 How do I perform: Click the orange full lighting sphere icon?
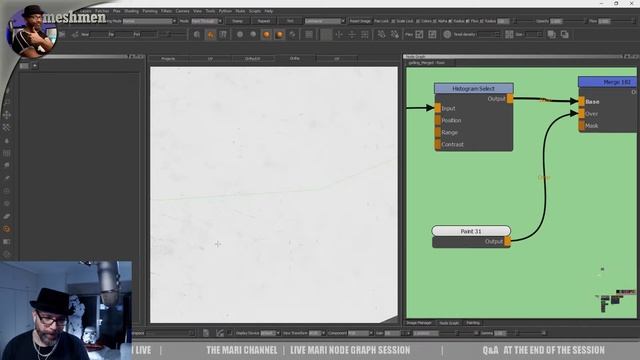pos(280,35)
